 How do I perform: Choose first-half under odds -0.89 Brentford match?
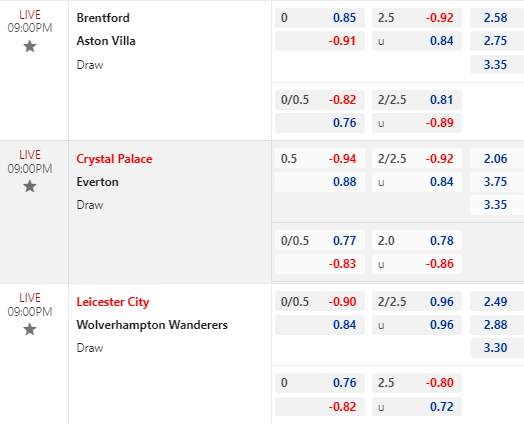(x=417, y=123)
